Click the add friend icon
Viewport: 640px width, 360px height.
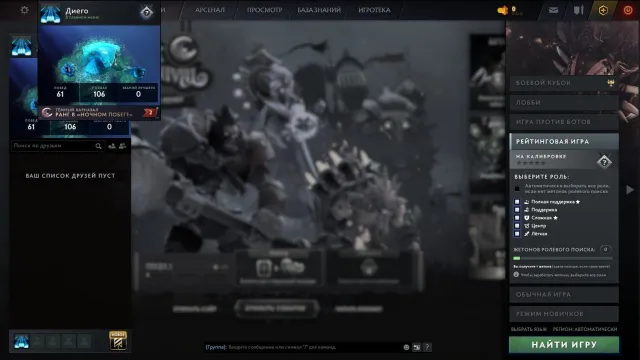click(x=112, y=146)
